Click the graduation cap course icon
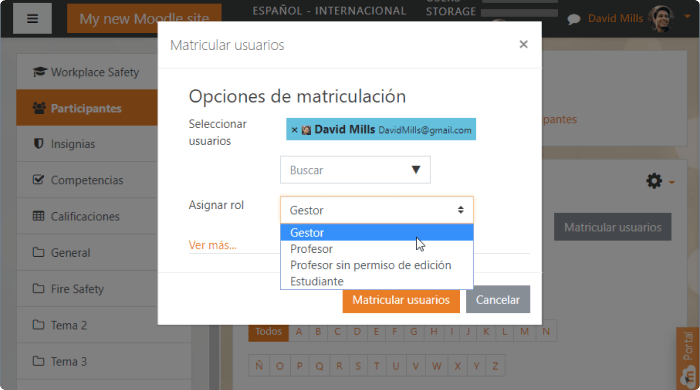The height and width of the screenshot is (390, 700). tap(39, 71)
